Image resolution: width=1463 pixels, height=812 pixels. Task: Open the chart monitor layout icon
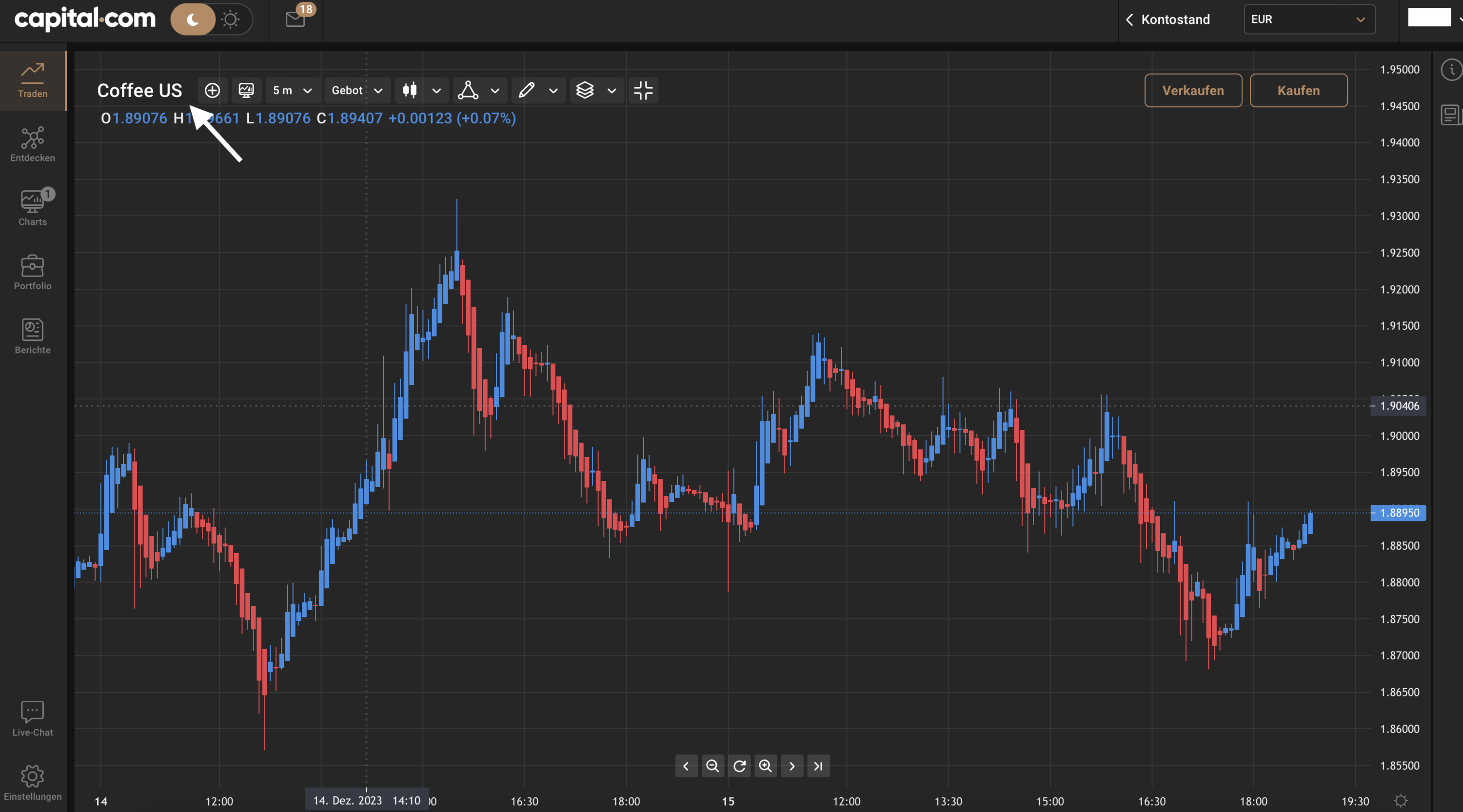point(246,90)
